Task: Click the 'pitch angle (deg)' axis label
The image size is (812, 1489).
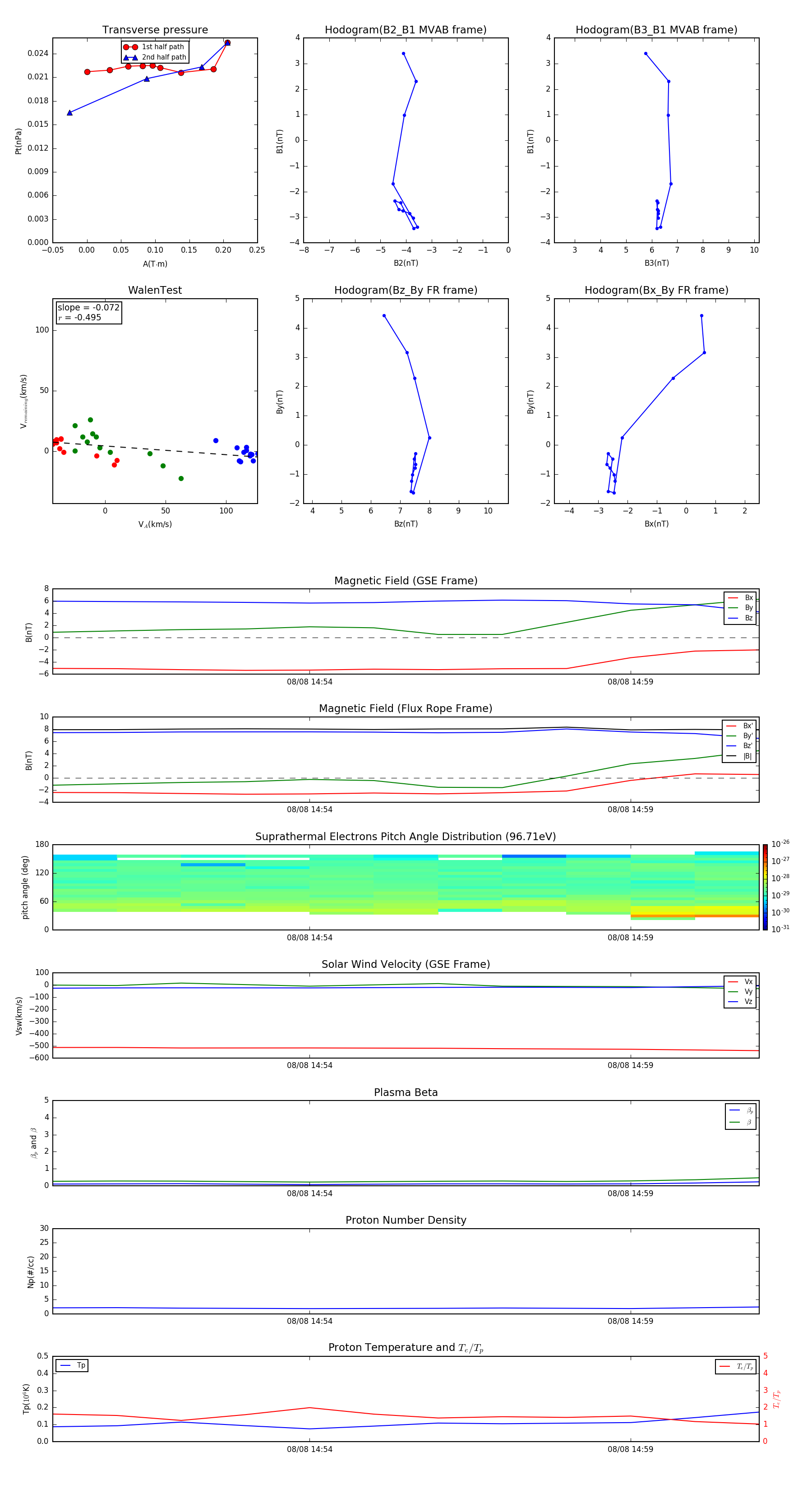Action: 25,887
